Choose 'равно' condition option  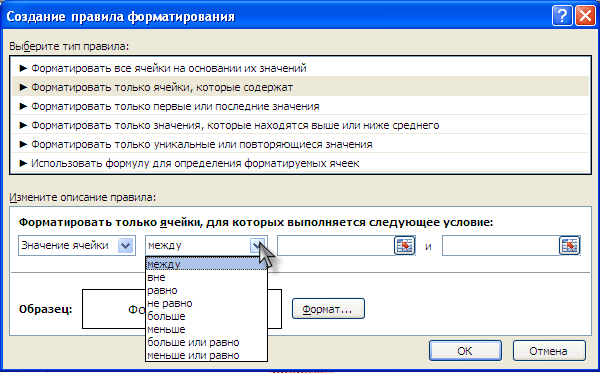point(206,290)
